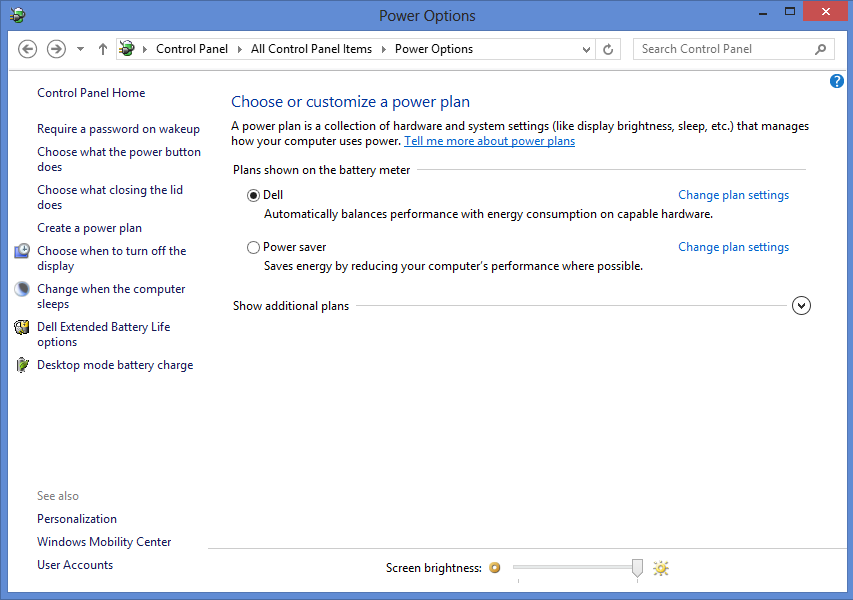Image resolution: width=853 pixels, height=600 pixels.
Task: Click the Power Options icon in address bar
Action: point(127,48)
